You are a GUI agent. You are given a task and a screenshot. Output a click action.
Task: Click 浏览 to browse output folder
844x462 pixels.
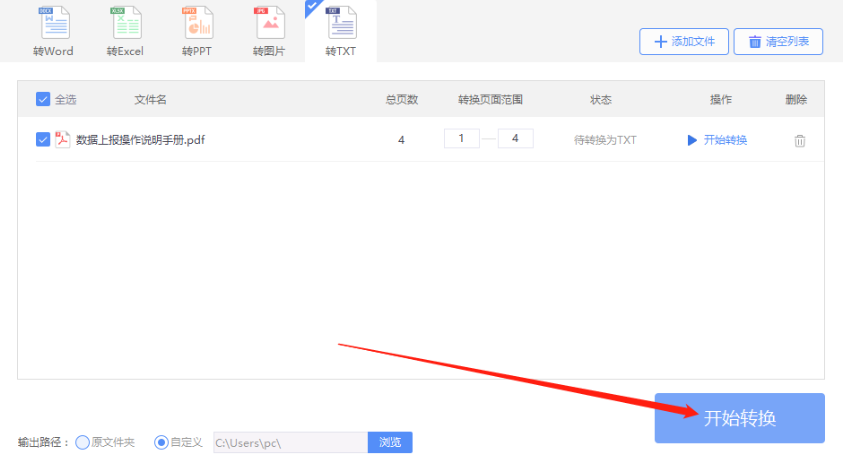390,442
